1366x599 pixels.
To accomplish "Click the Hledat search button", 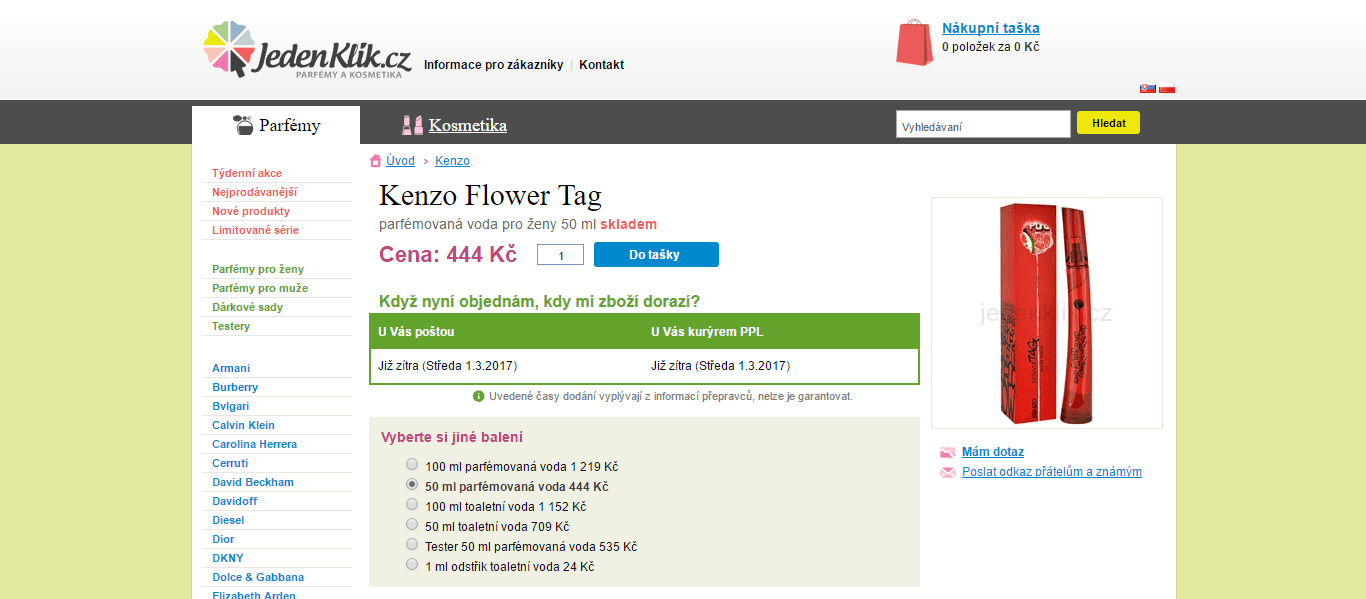I will point(1107,123).
